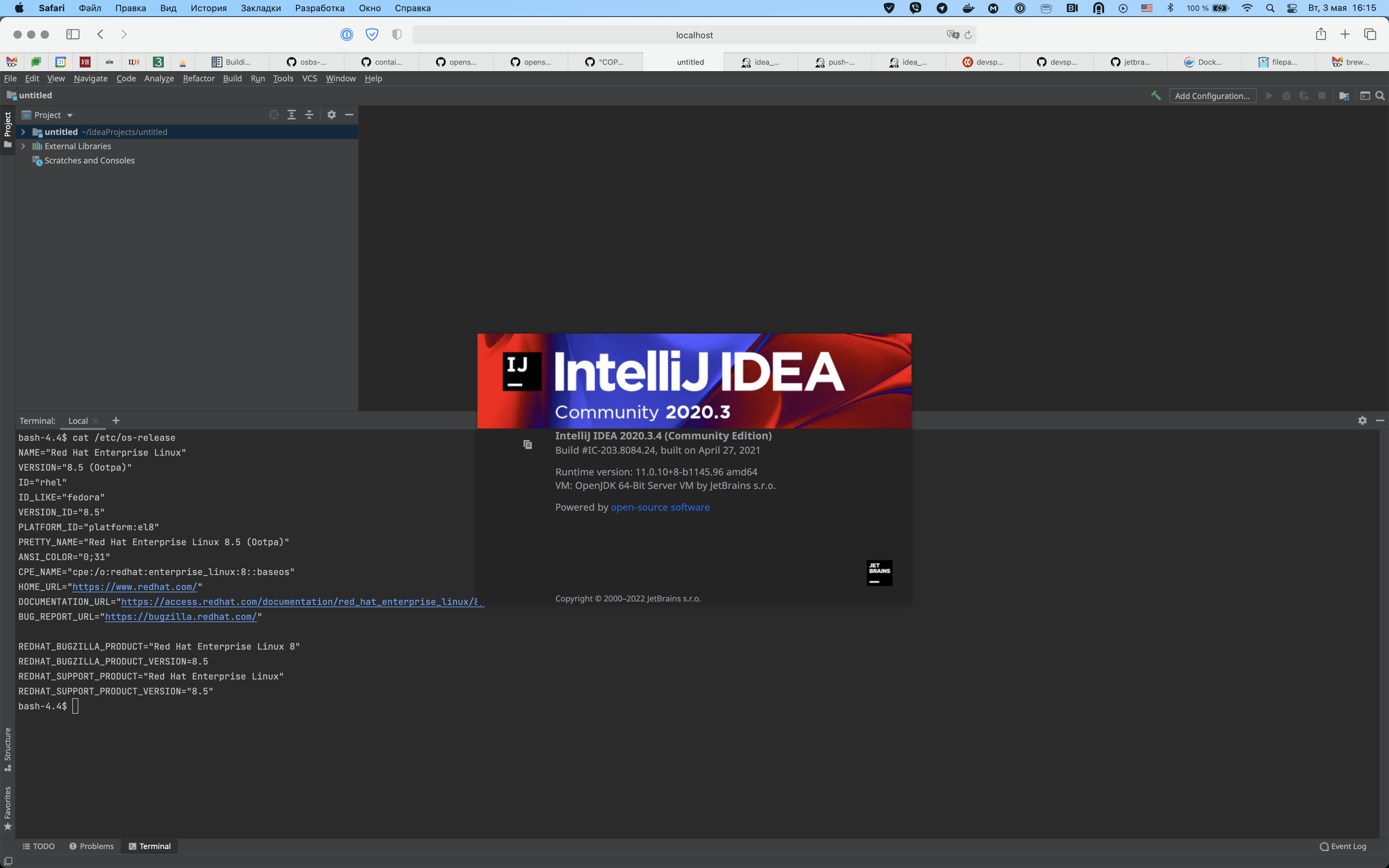Open the open-source software link

(660, 507)
